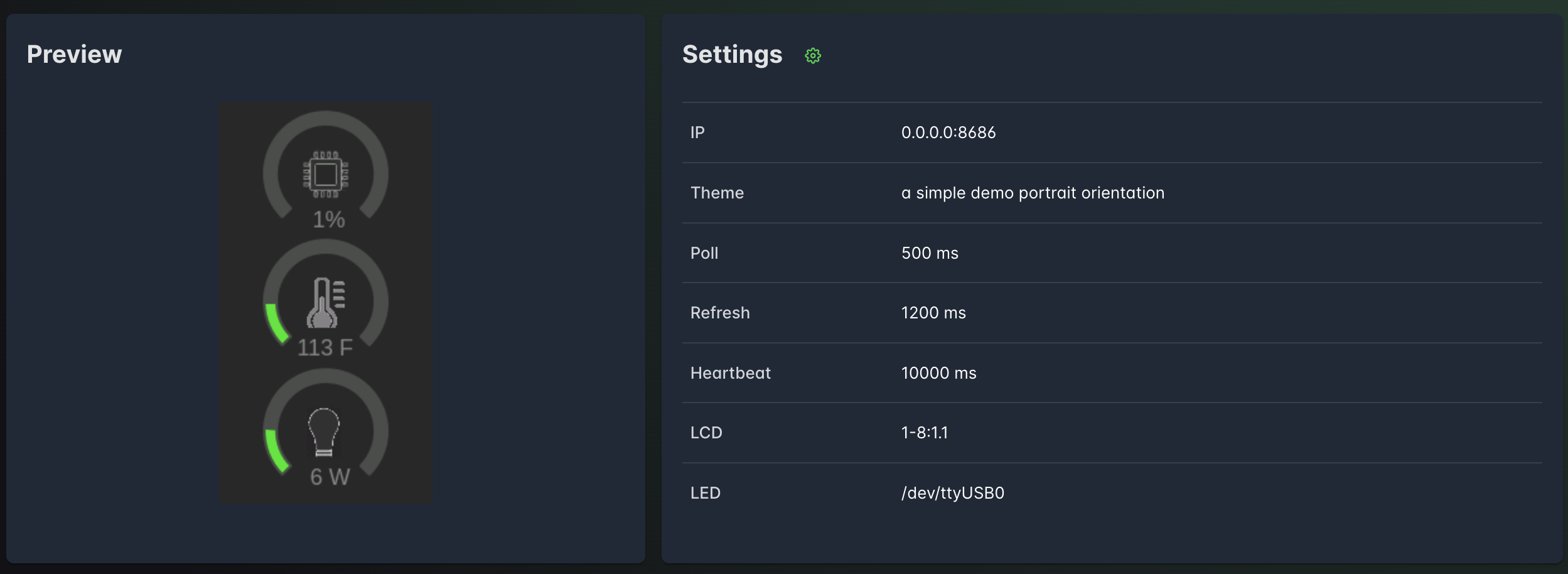Click the CPU chip icon in preview
Viewport: 1568px width, 574px height.
click(x=326, y=174)
